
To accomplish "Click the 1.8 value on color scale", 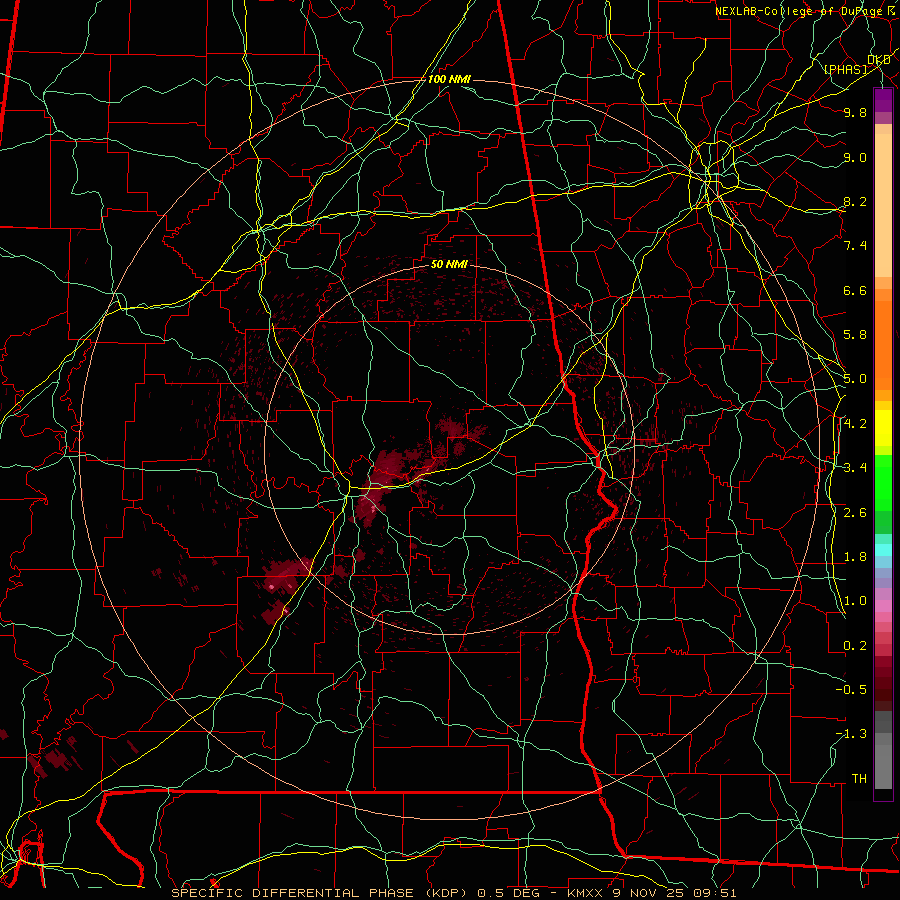I will pos(855,557).
